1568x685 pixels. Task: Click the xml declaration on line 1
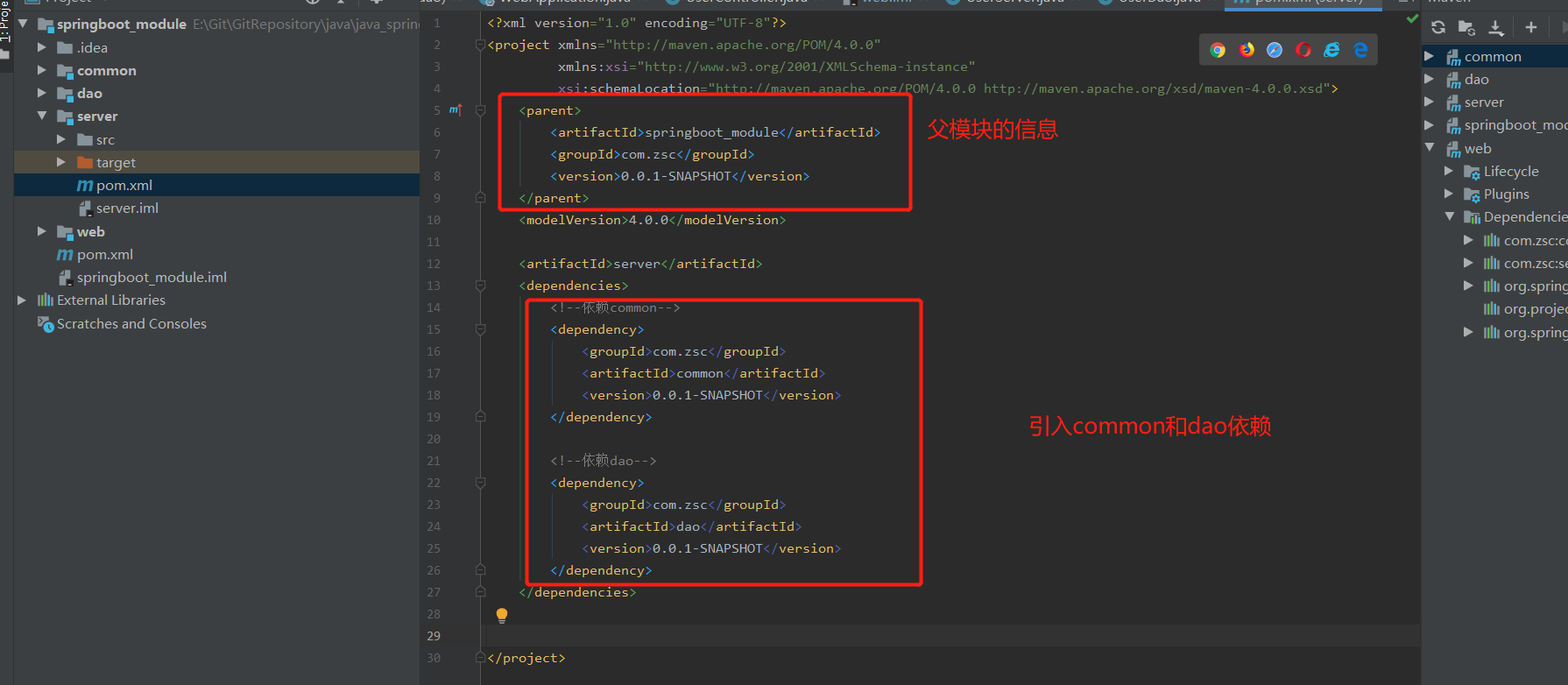point(637,23)
